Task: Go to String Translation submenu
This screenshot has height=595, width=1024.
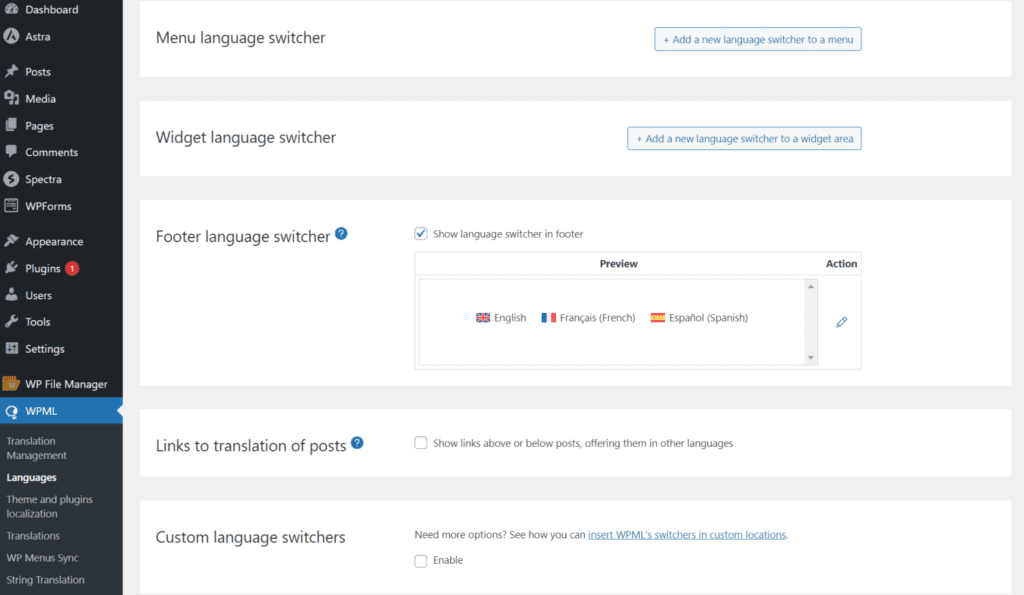Action: click(x=46, y=579)
